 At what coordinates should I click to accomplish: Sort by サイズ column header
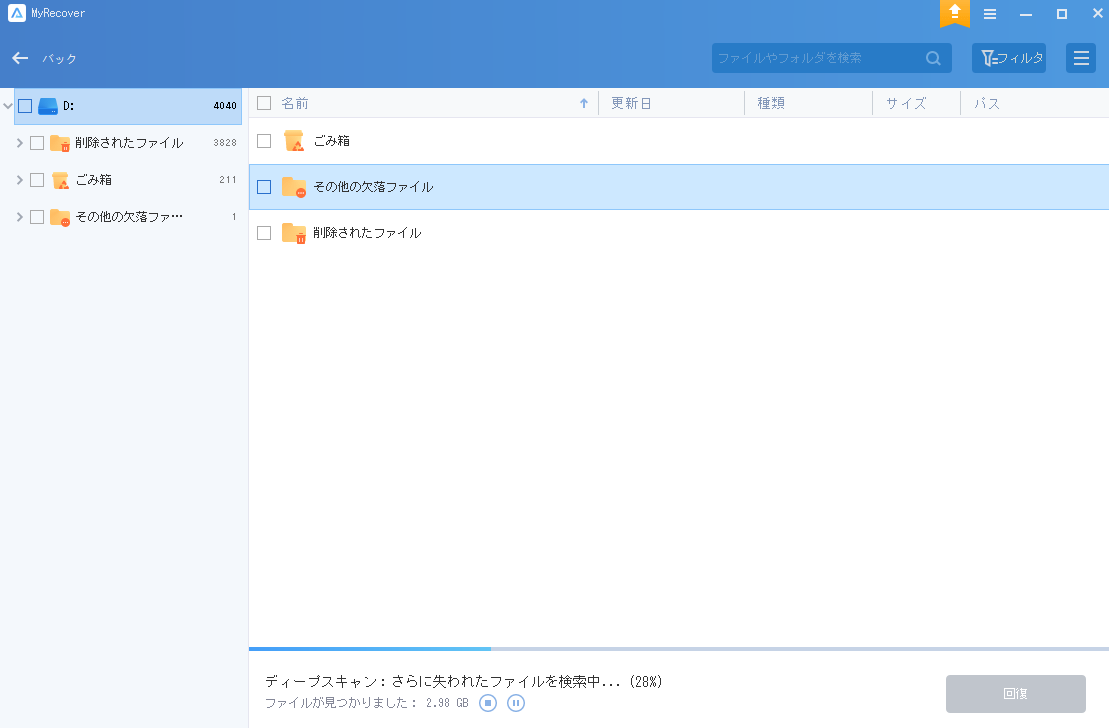tap(906, 103)
